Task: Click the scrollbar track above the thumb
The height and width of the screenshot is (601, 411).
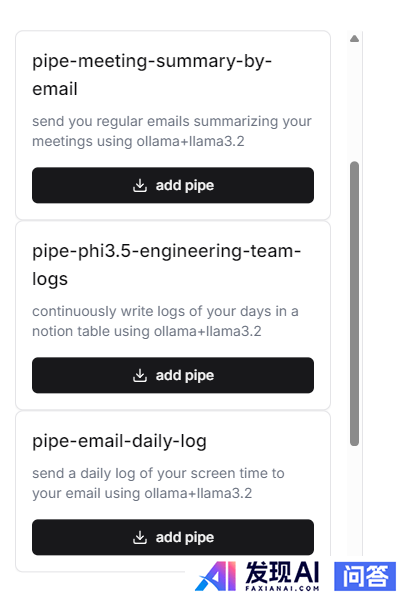Action: click(355, 102)
